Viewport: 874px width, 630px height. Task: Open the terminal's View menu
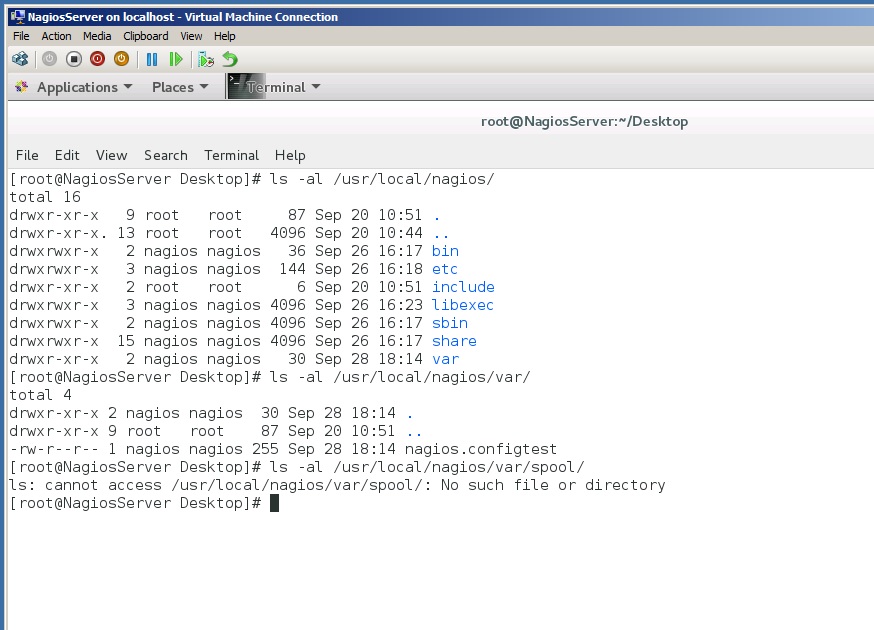(111, 155)
